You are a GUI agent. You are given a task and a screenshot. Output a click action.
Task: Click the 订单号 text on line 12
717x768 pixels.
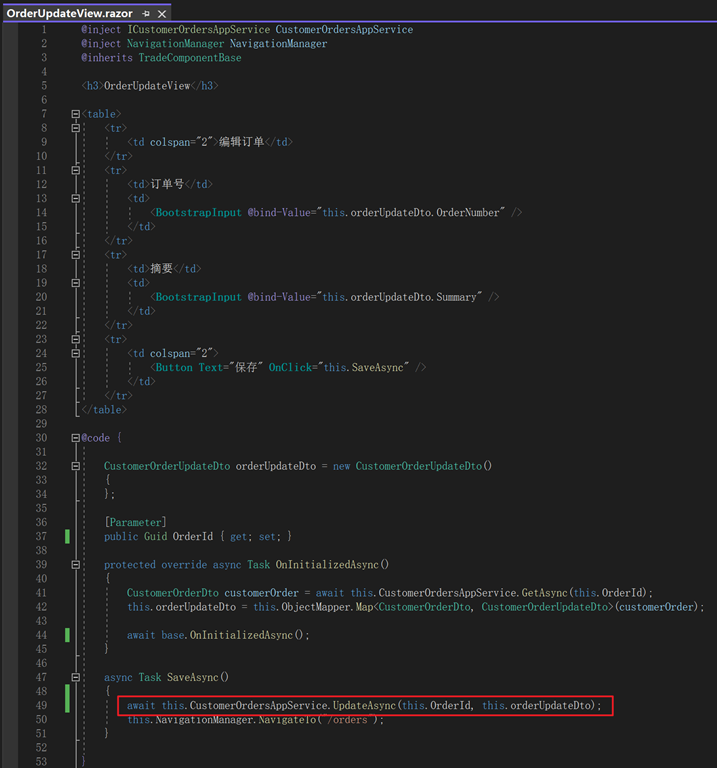click(167, 185)
